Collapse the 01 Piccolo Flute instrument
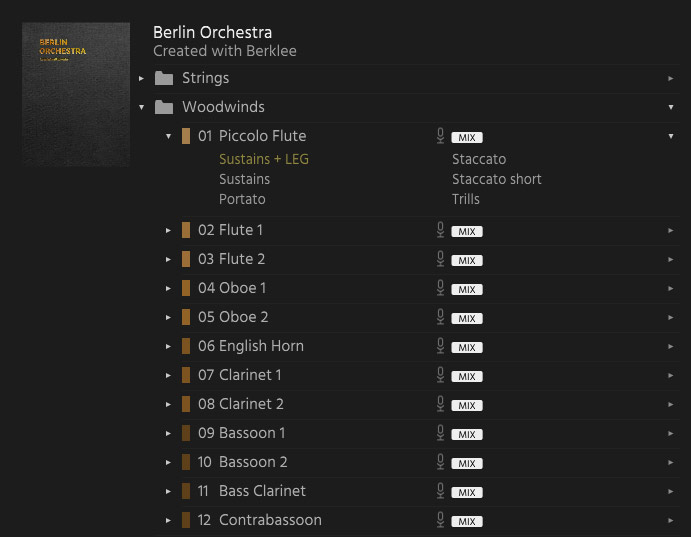691x537 pixels. [x=169, y=136]
